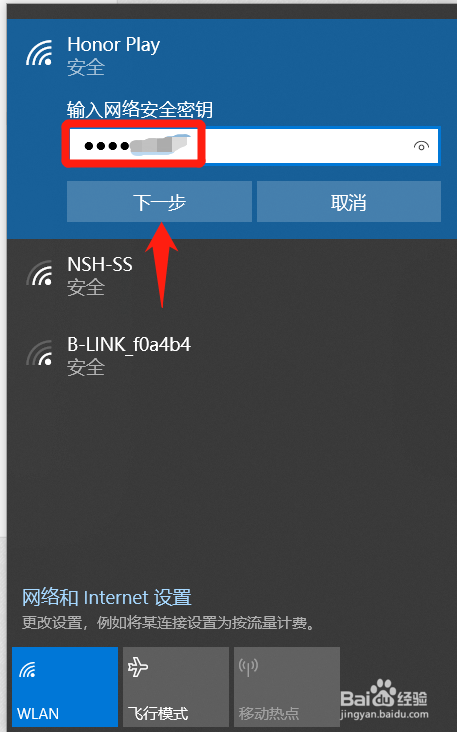Click the Wi-Fi icon on WLAN tile
This screenshot has width=457, height=732.
(27, 670)
